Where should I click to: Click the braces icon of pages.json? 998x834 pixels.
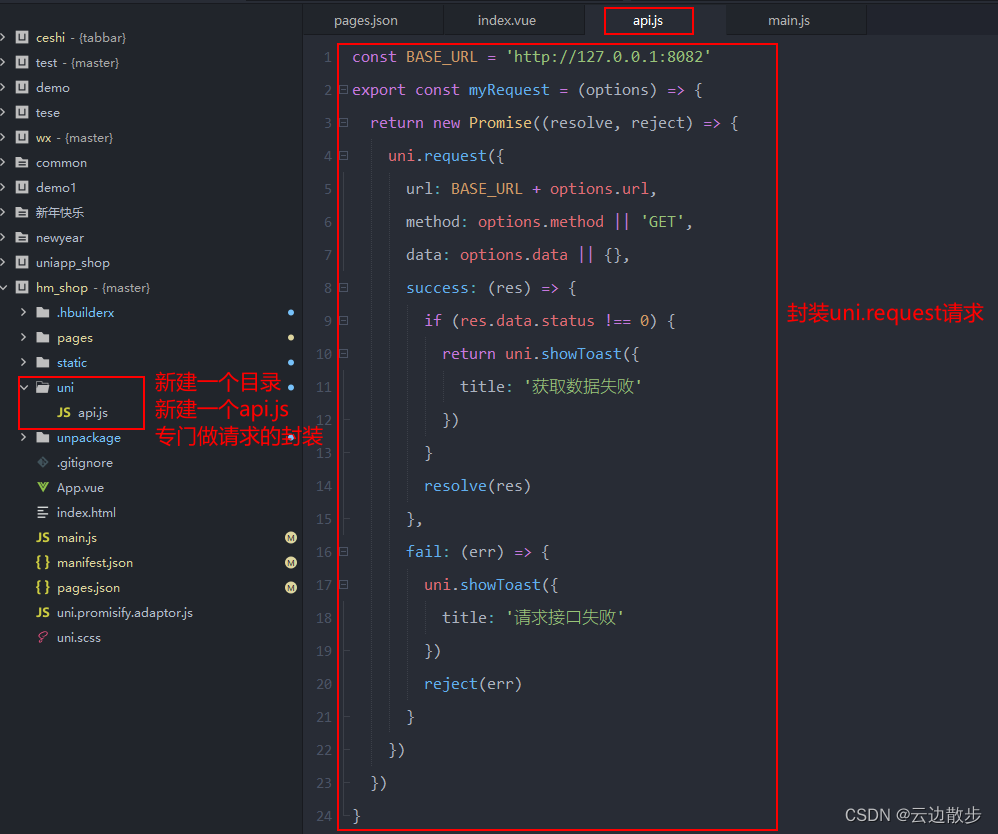point(43,587)
